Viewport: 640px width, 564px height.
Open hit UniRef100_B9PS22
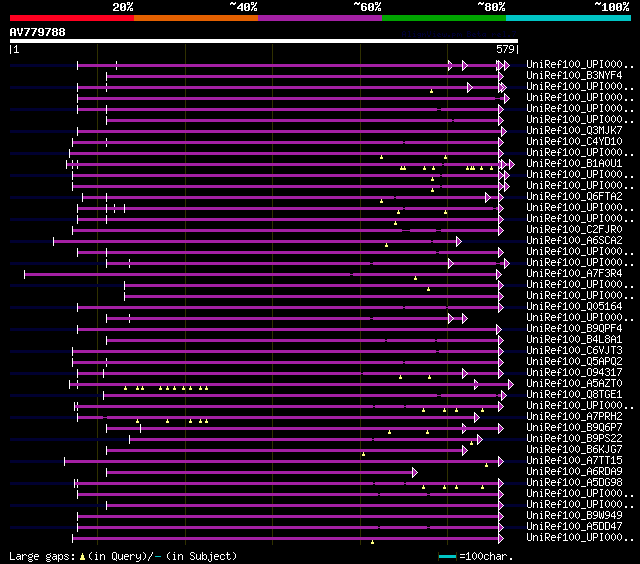click(x=574, y=439)
